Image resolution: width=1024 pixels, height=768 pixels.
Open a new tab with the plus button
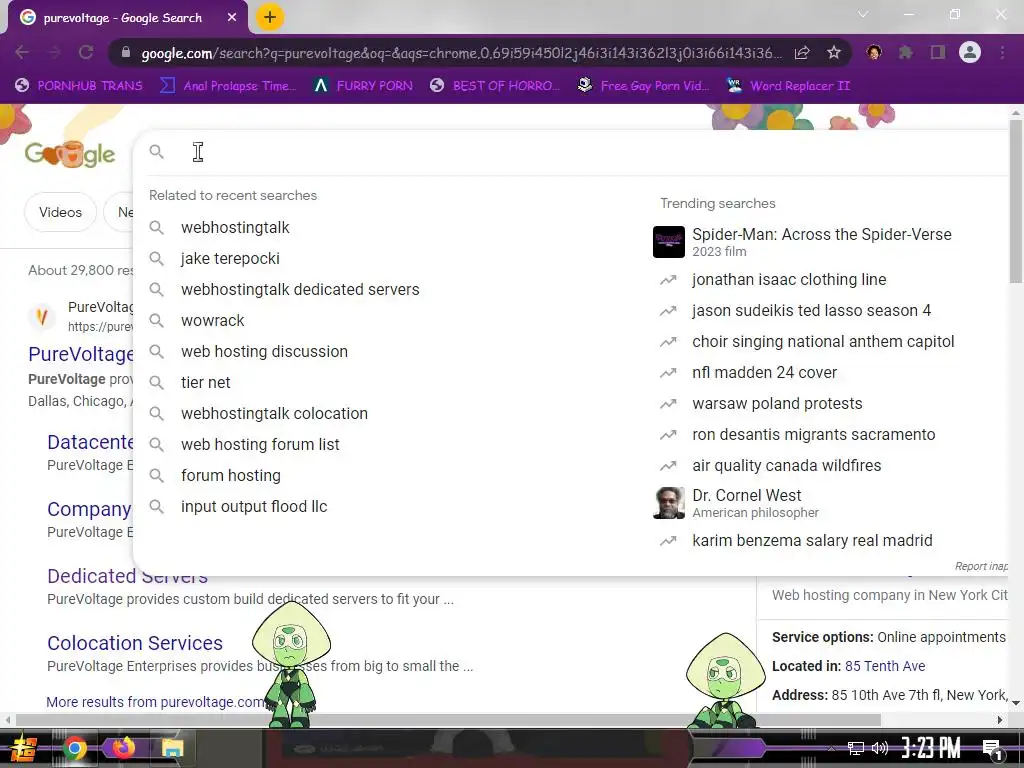click(x=270, y=17)
